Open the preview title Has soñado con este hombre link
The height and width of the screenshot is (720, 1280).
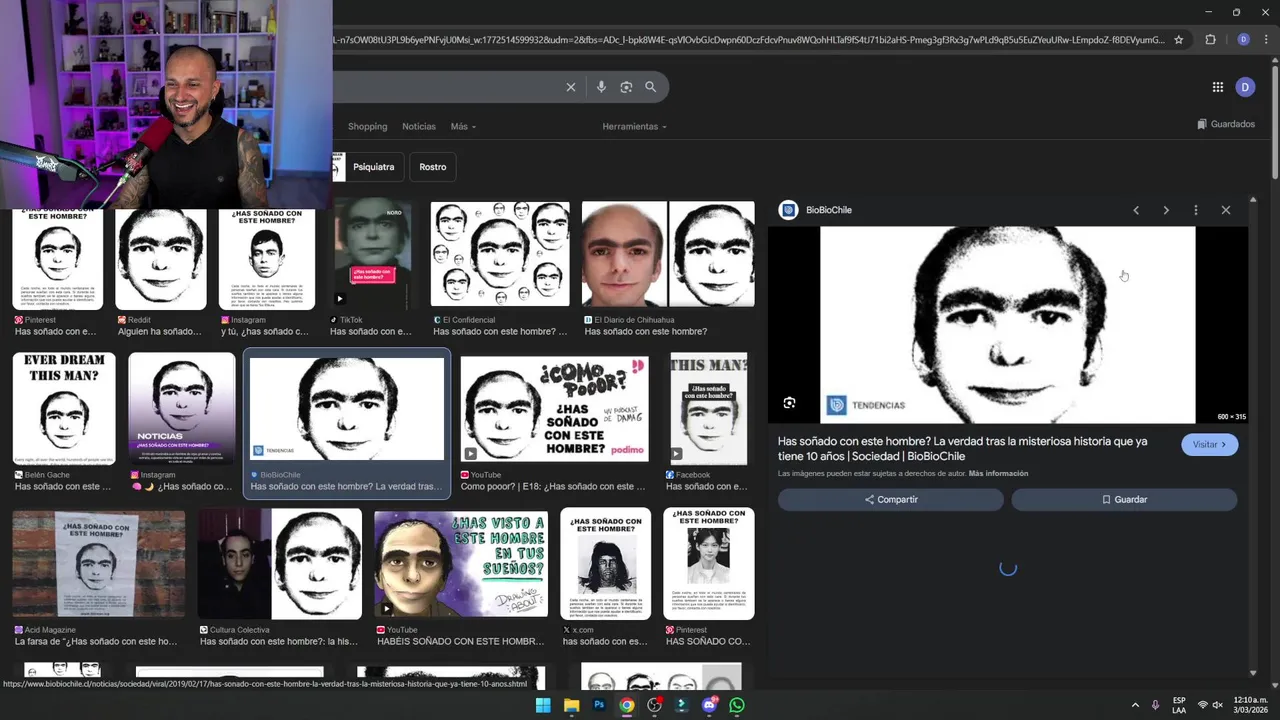click(x=962, y=449)
